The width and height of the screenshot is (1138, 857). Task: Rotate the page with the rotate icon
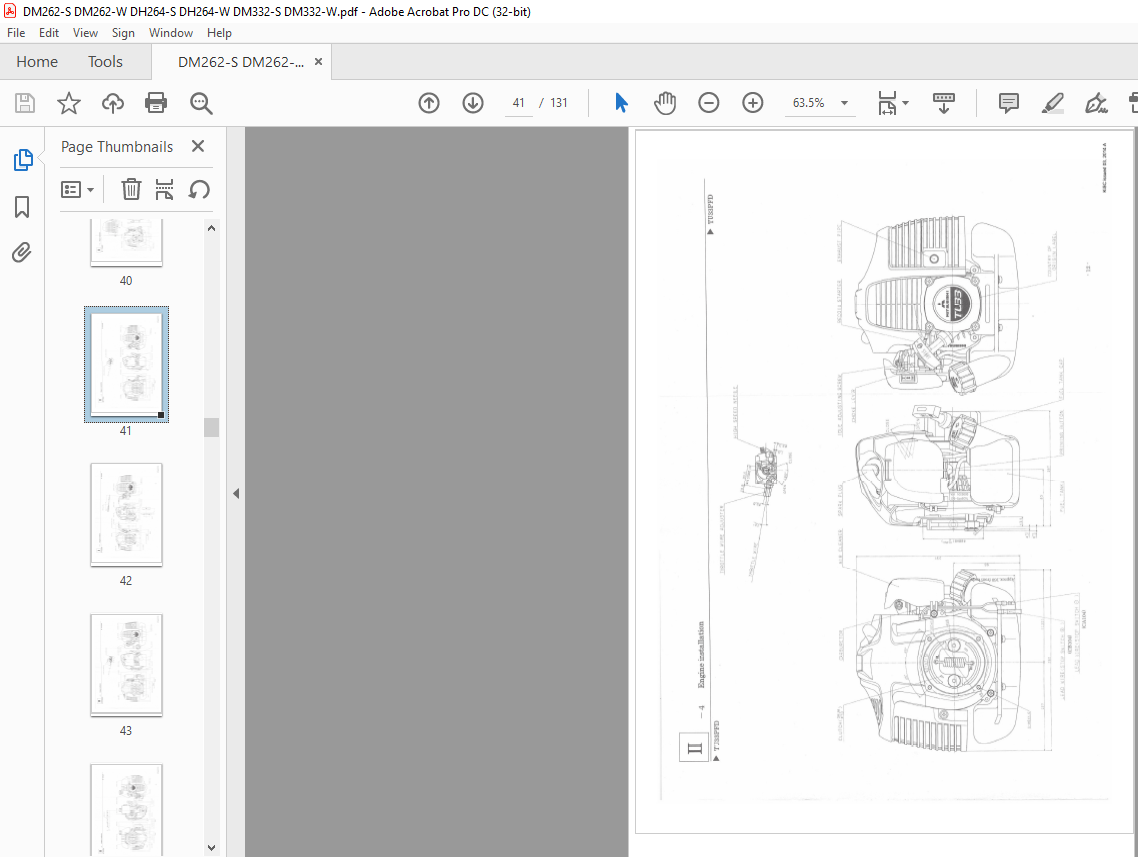(x=199, y=189)
